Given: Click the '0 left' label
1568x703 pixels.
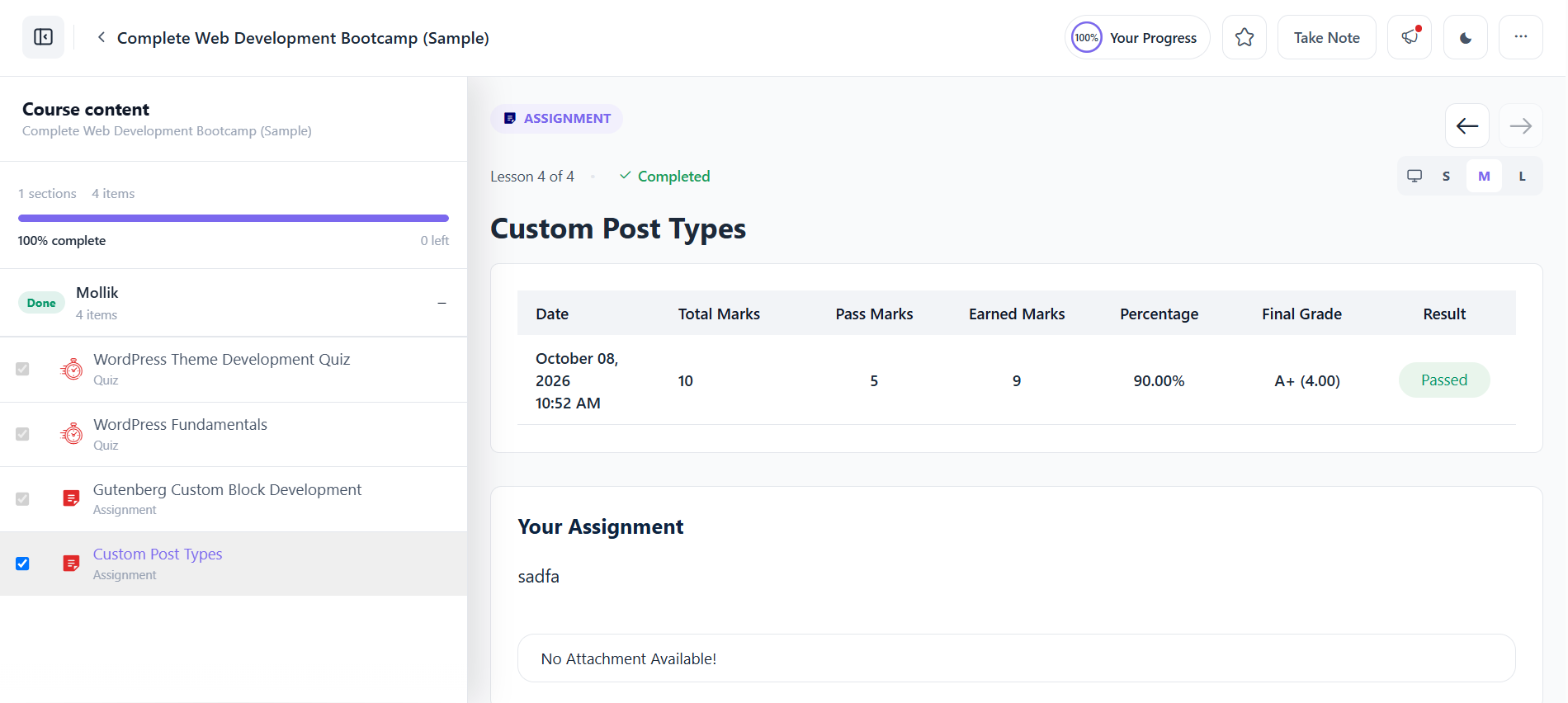Looking at the screenshot, I should point(435,241).
